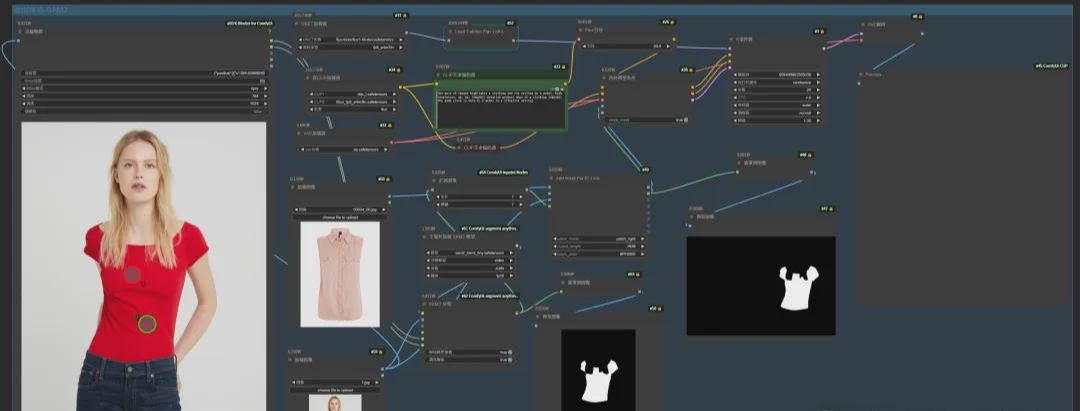1080x411 pixels.
Task: Click choose file to upload in bottom image loader
Action: click(339, 390)
